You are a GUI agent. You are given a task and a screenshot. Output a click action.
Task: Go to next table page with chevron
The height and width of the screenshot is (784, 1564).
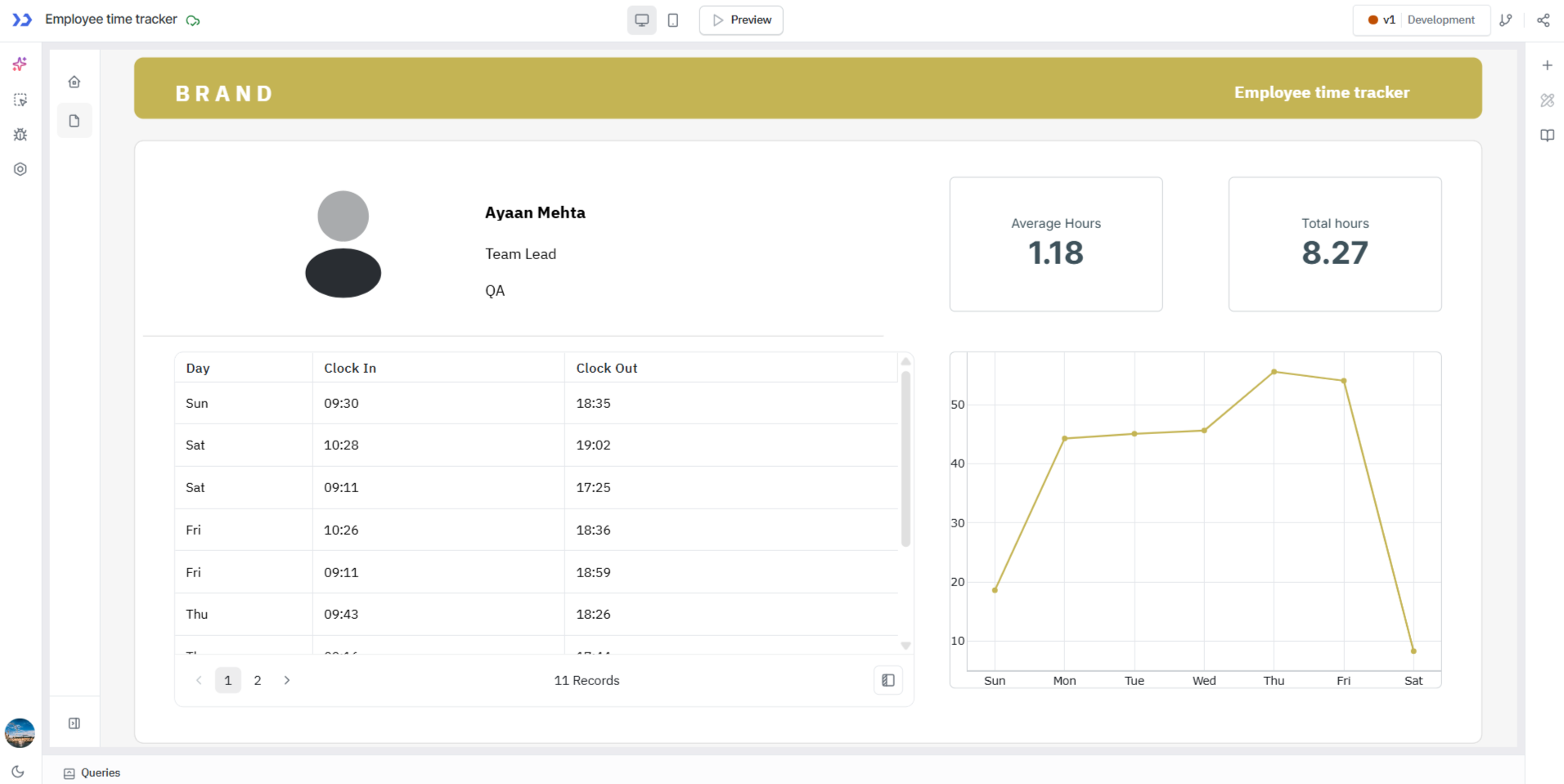coord(286,679)
